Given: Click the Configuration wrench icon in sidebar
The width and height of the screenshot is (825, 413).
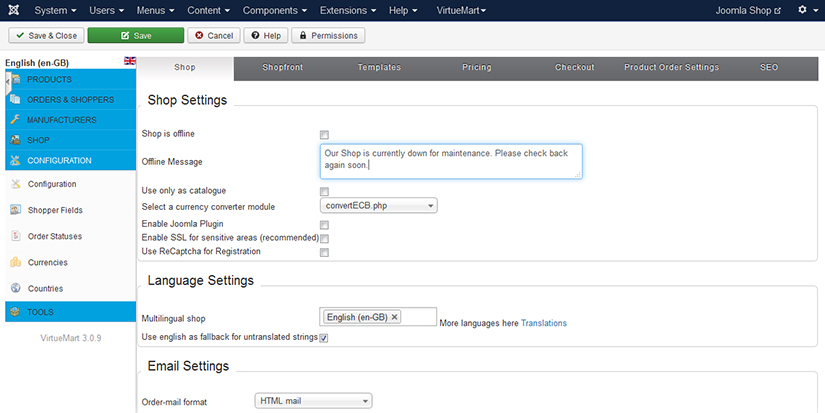Looking at the screenshot, I should [16, 184].
